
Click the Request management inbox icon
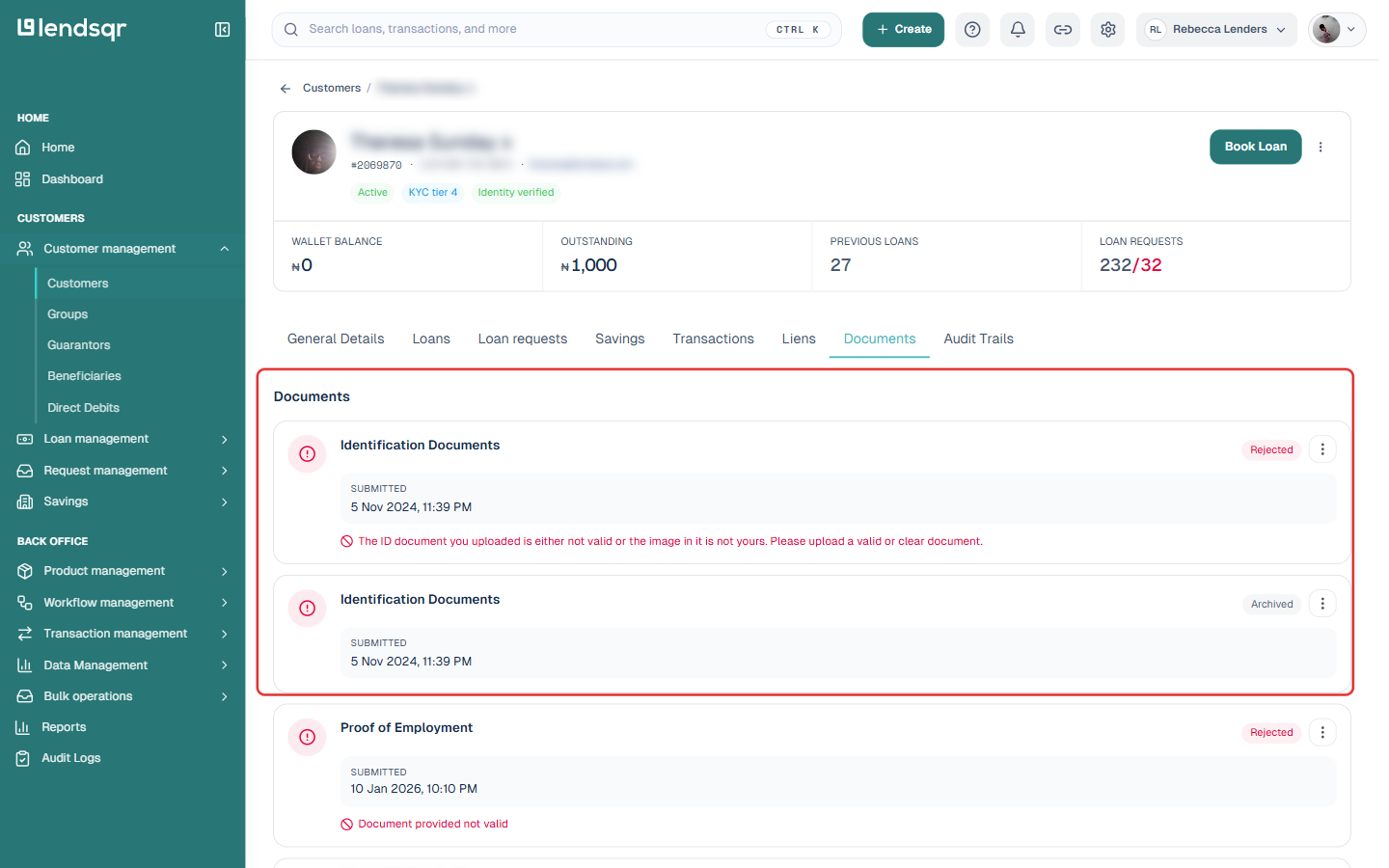pyautogui.click(x=25, y=471)
